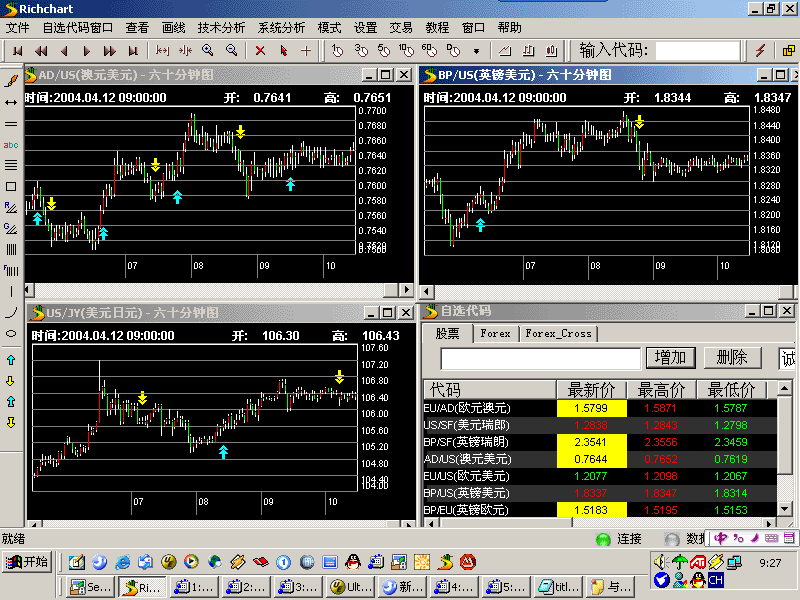Open the 系统分析 menu
Image resolution: width=800 pixels, height=600 pixels.
click(x=281, y=28)
